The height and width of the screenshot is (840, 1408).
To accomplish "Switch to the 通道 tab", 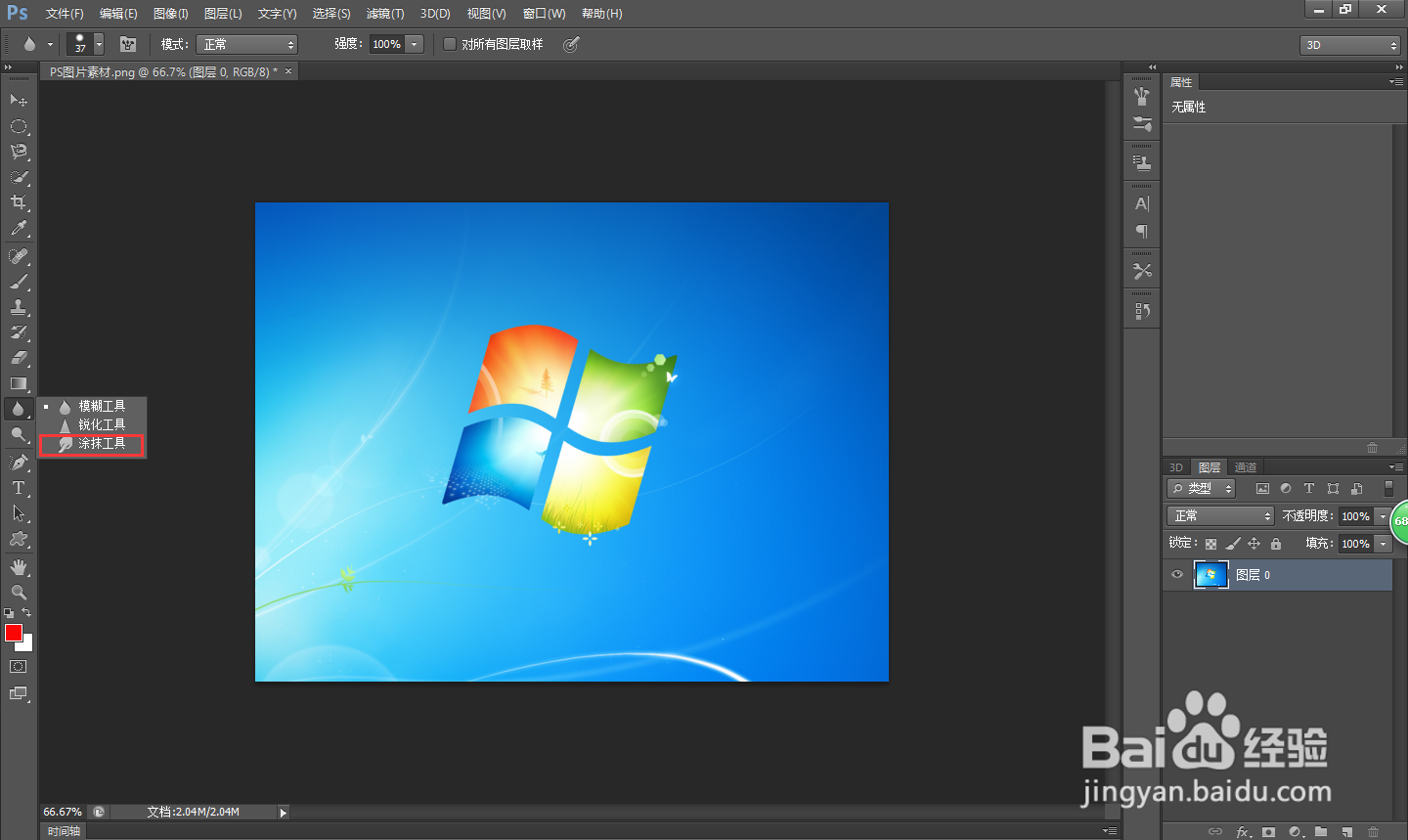I will 1245,467.
